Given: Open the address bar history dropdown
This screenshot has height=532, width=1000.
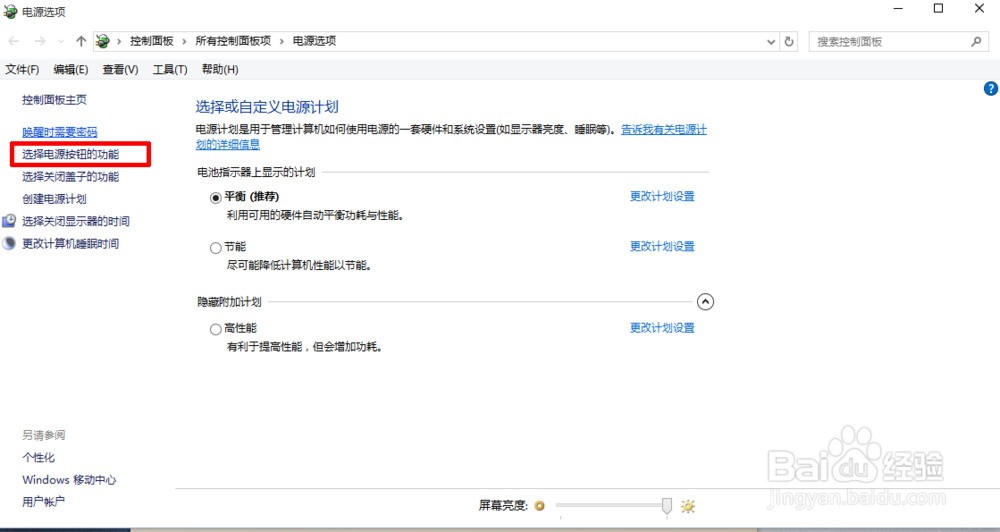Looking at the screenshot, I should (x=771, y=42).
